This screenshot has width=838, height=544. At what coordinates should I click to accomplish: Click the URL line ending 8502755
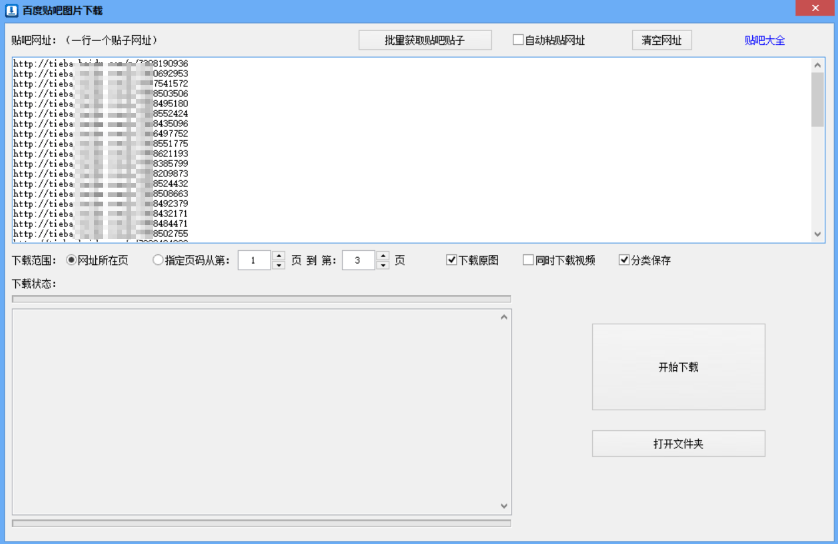[100, 234]
